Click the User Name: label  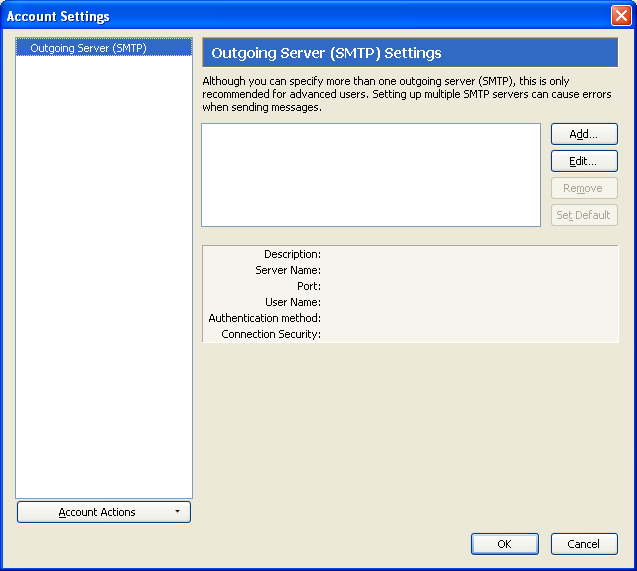tap(293, 302)
